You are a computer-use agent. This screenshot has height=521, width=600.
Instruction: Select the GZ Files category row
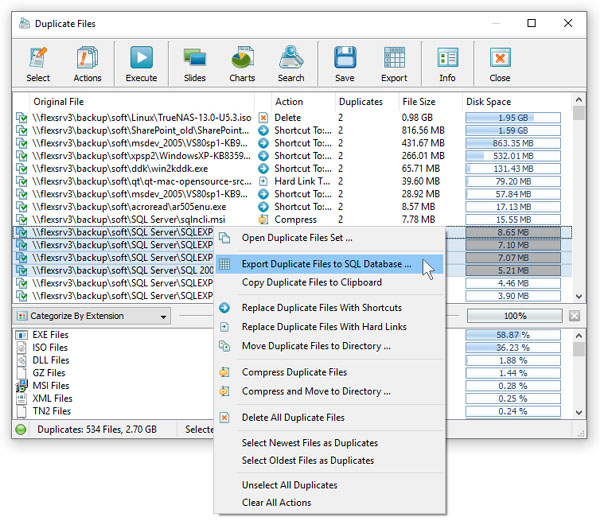pyautogui.click(x=293, y=373)
